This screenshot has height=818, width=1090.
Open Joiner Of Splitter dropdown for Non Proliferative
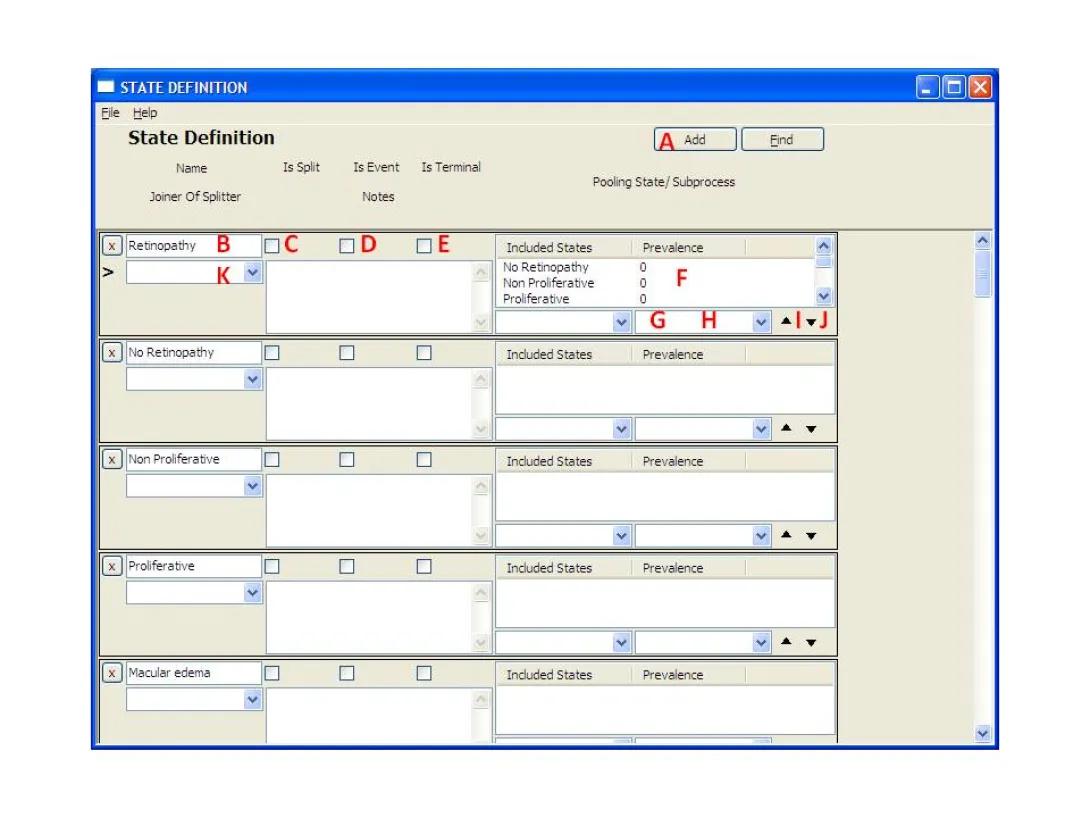click(x=253, y=486)
